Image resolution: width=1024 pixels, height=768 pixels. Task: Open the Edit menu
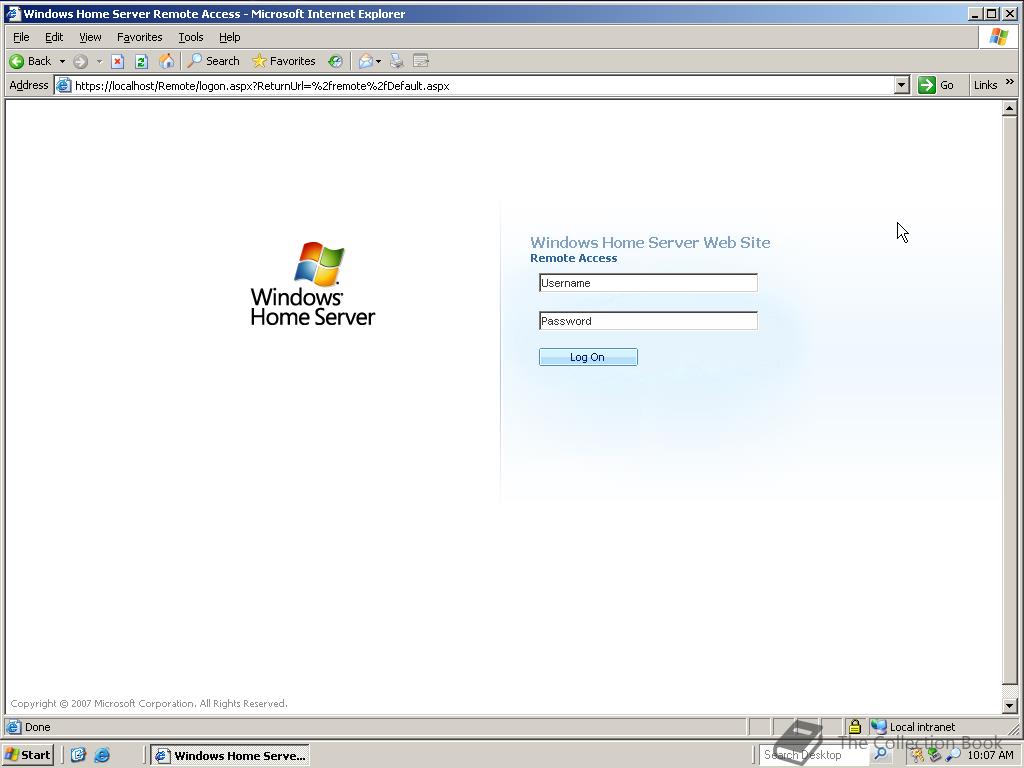pyautogui.click(x=54, y=37)
